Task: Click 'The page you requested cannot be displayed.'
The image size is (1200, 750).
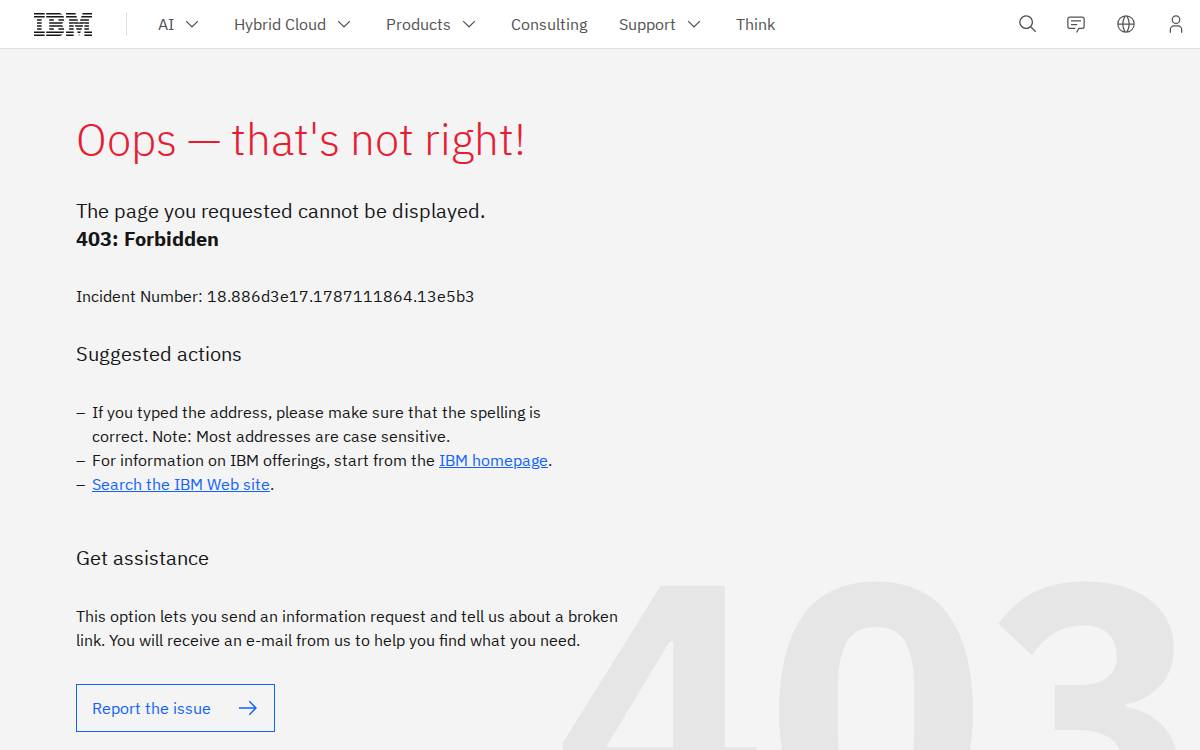Action: [x=280, y=211]
